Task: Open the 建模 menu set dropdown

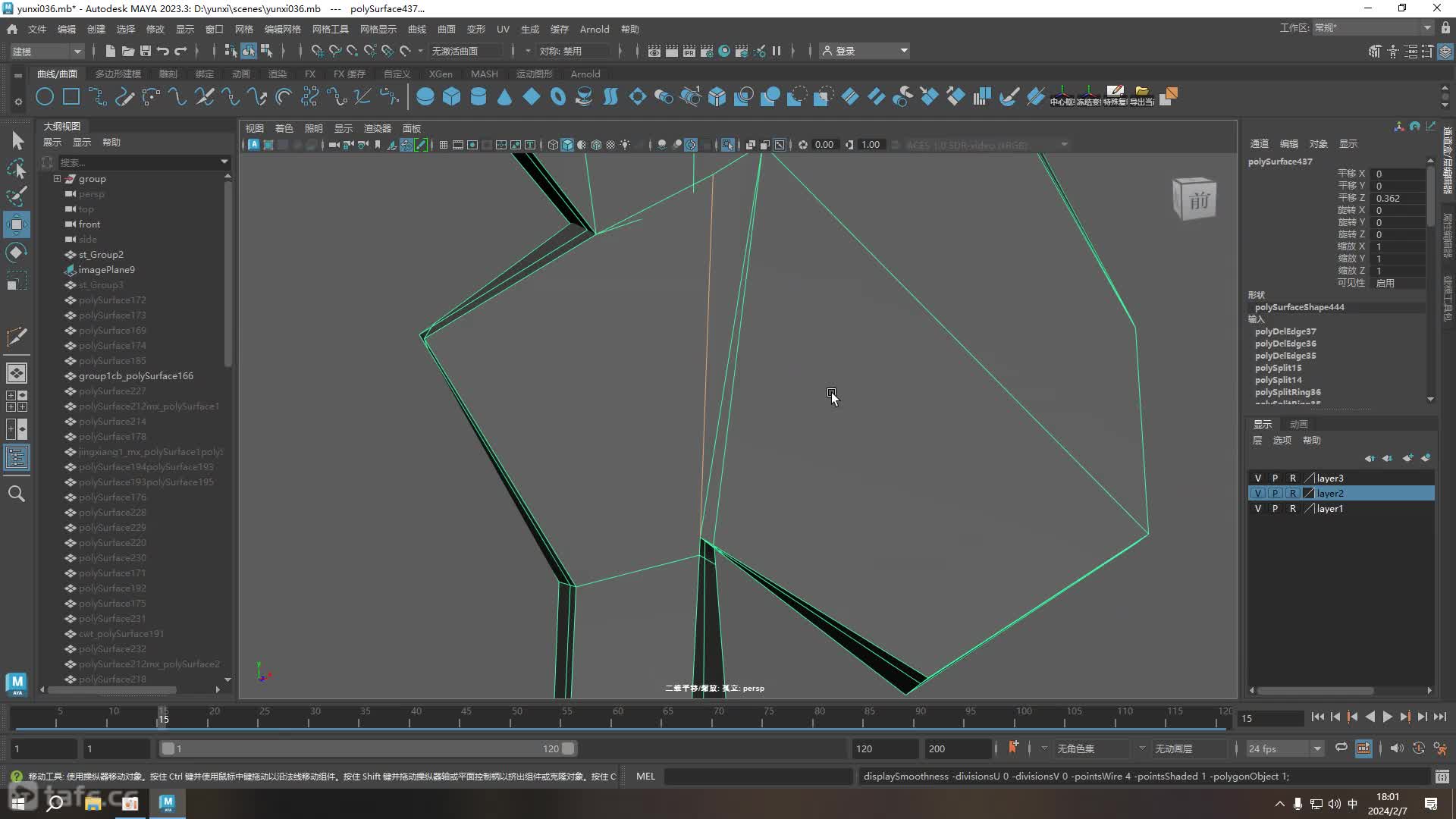Action: pos(46,51)
